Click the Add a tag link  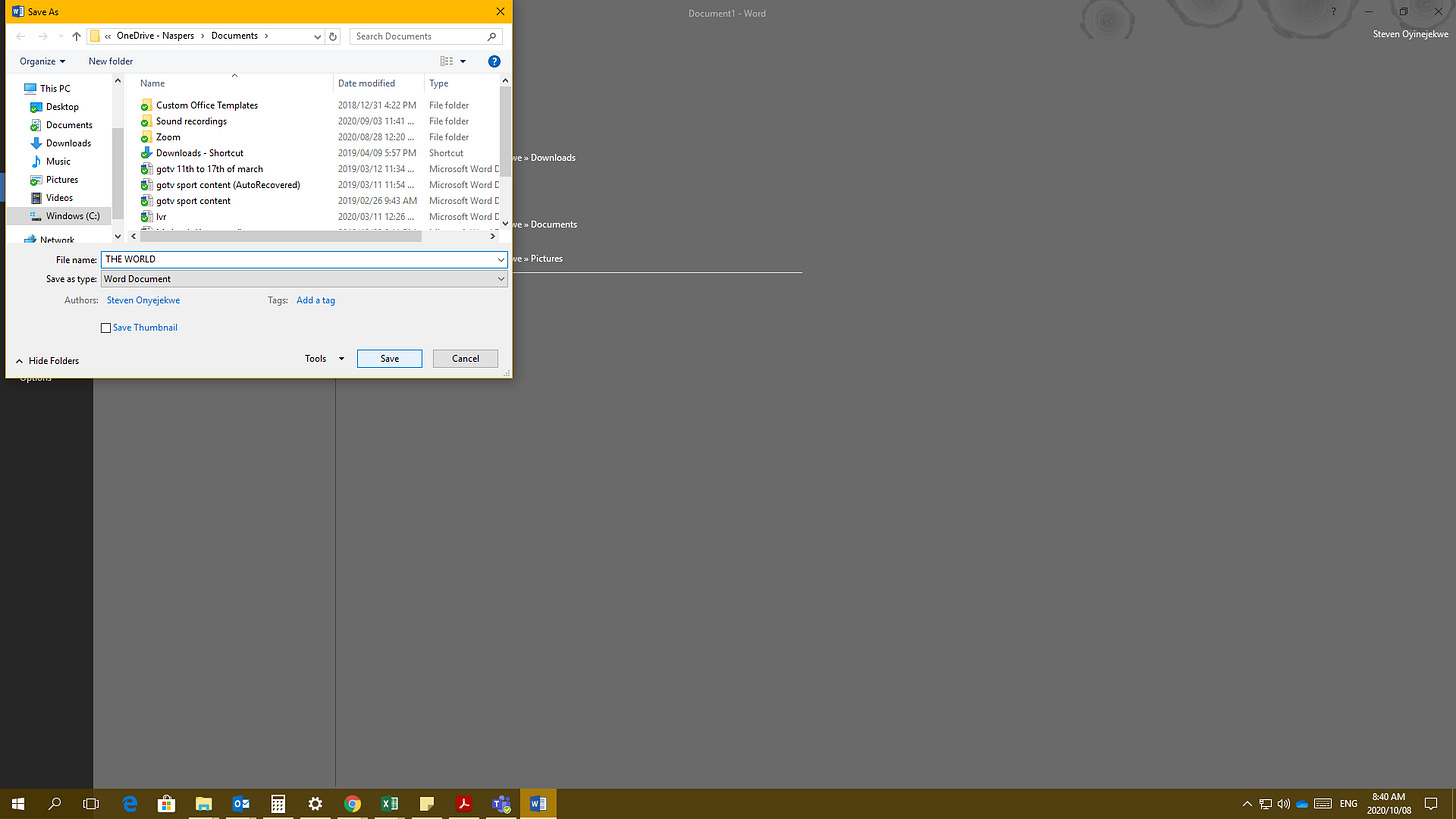(x=316, y=300)
